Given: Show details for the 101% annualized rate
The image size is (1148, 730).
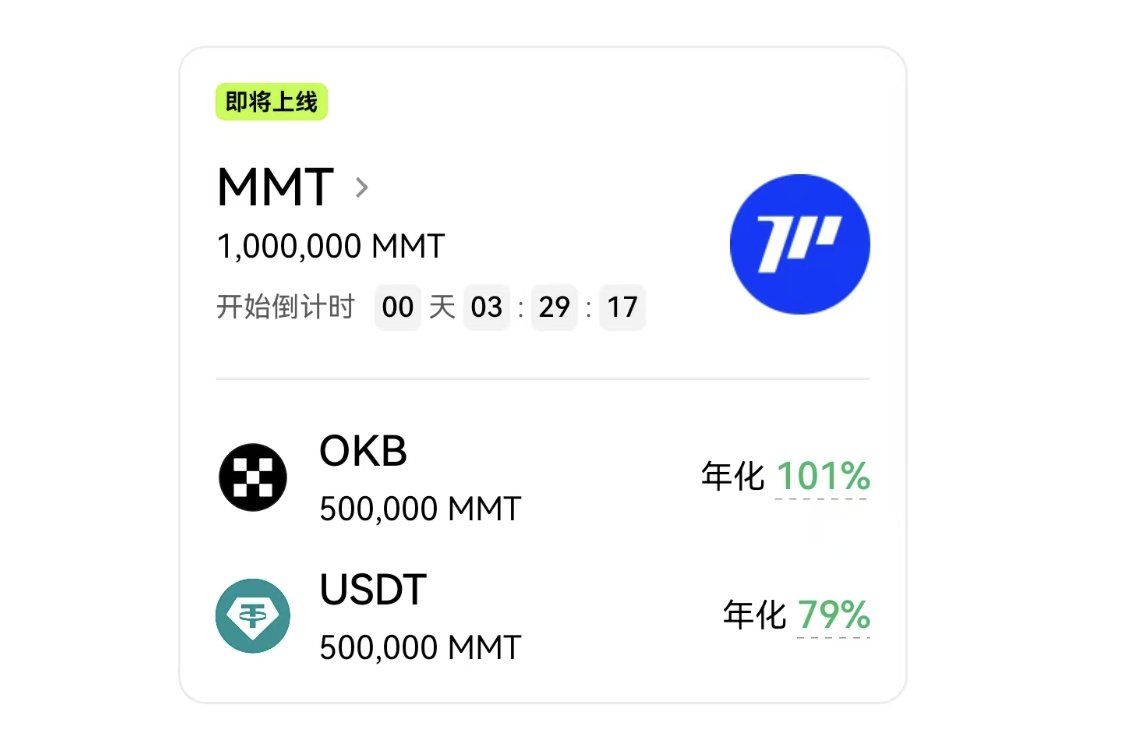Looking at the screenshot, I should (x=823, y=477).
